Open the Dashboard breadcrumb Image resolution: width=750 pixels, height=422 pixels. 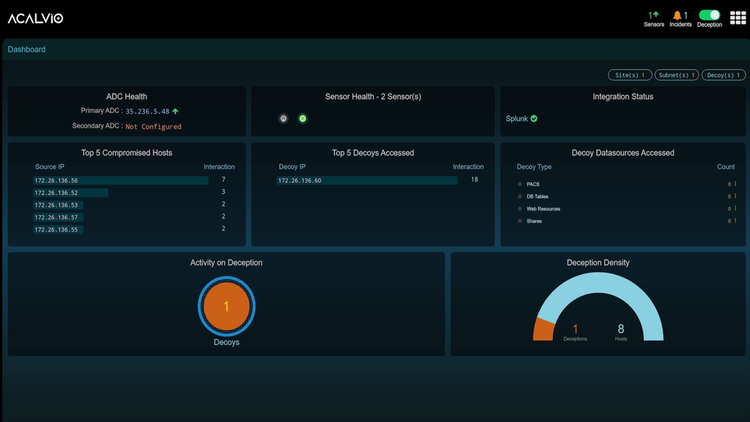26,49
